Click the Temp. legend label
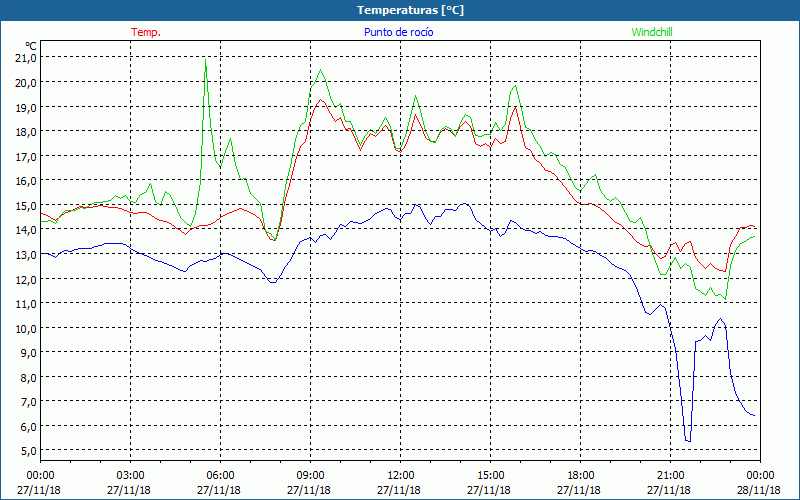Viewport: 800px width, 500px height. click(x=146, y=32)
